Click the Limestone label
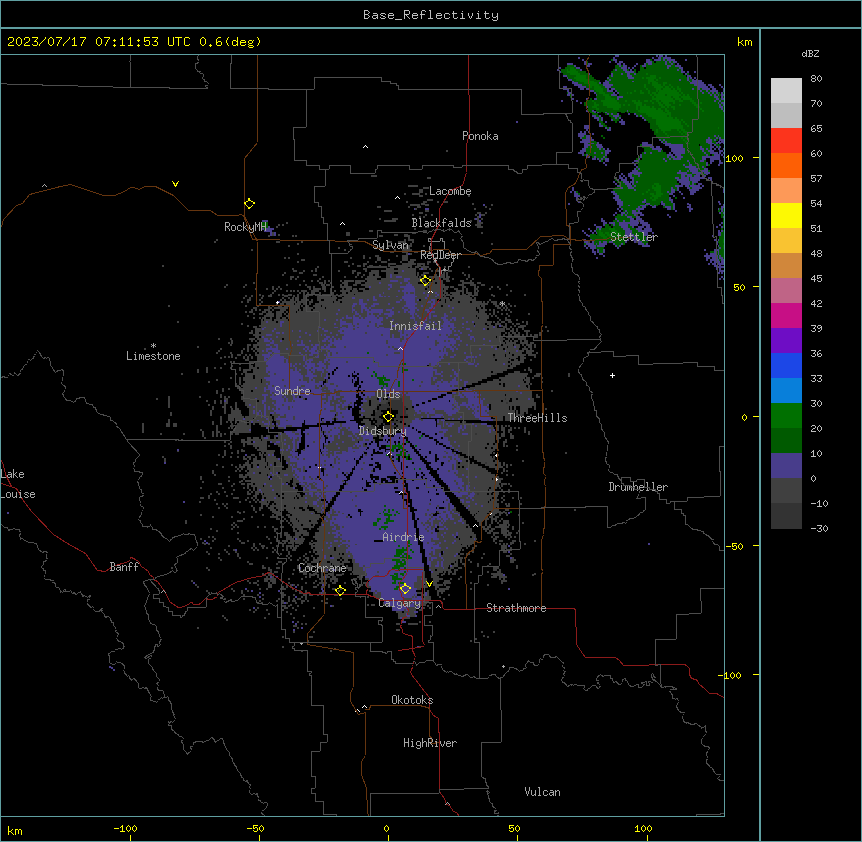The image size is (862, 842). 153,356
